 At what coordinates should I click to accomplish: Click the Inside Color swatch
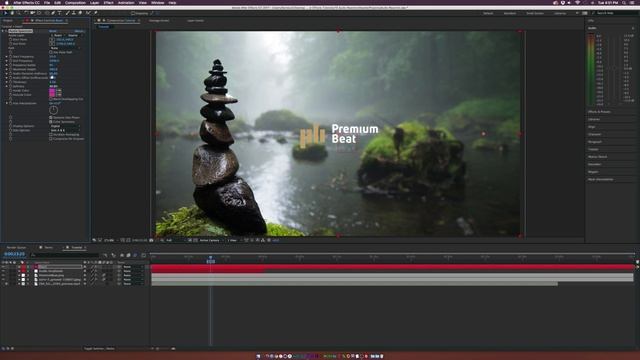coord(52,91)
